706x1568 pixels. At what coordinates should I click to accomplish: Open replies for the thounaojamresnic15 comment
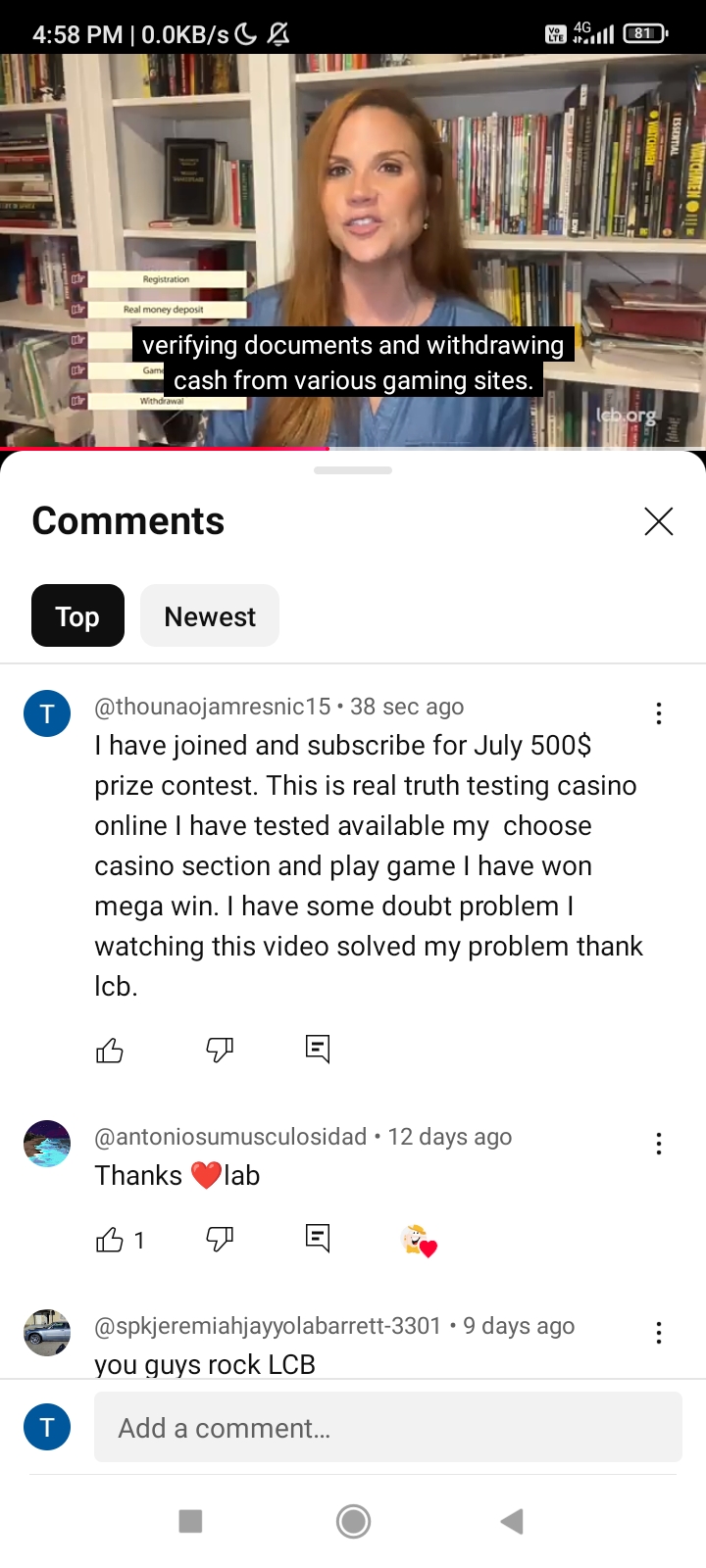pos(318,1050)
